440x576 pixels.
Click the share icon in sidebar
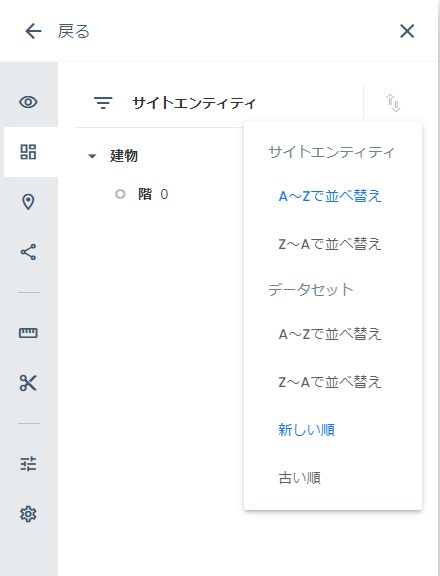coord(28,252)
